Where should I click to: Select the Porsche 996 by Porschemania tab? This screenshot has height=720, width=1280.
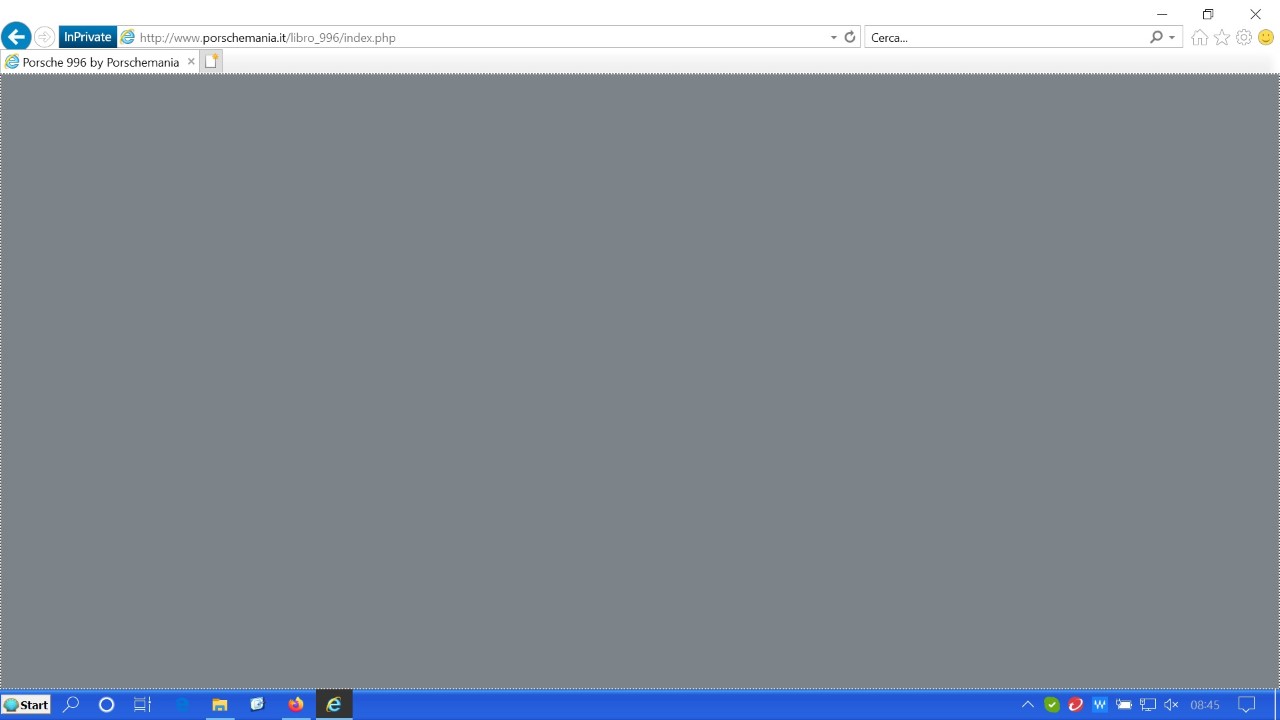[x=100, y=62]
